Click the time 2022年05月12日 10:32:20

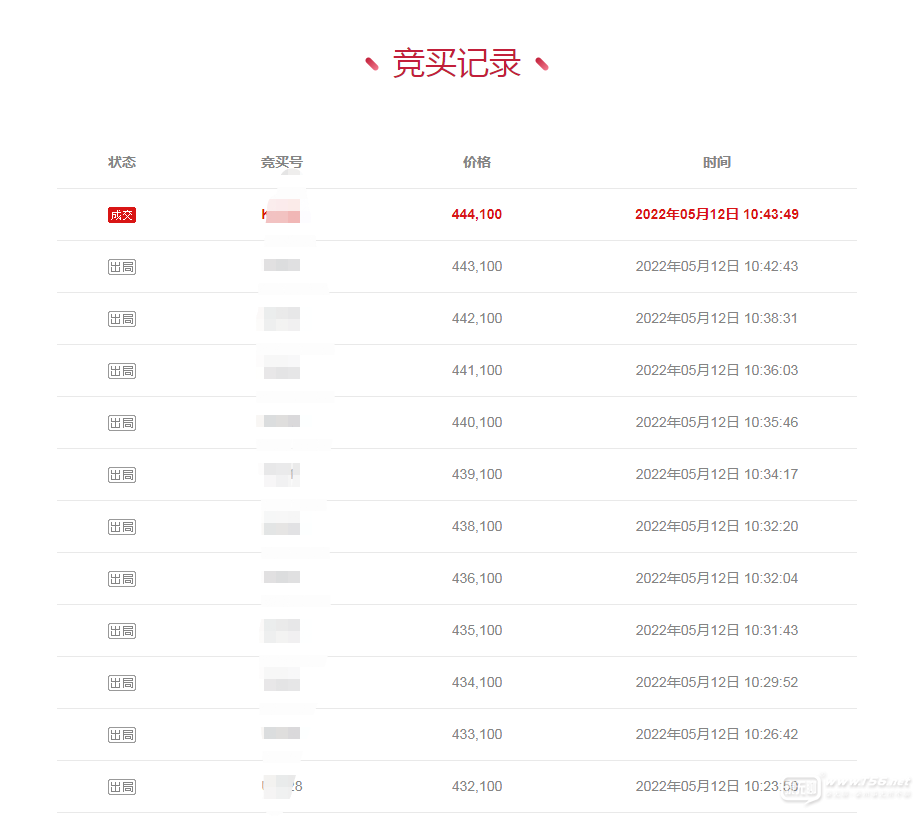pyautogui.click(x=717, y=526)
